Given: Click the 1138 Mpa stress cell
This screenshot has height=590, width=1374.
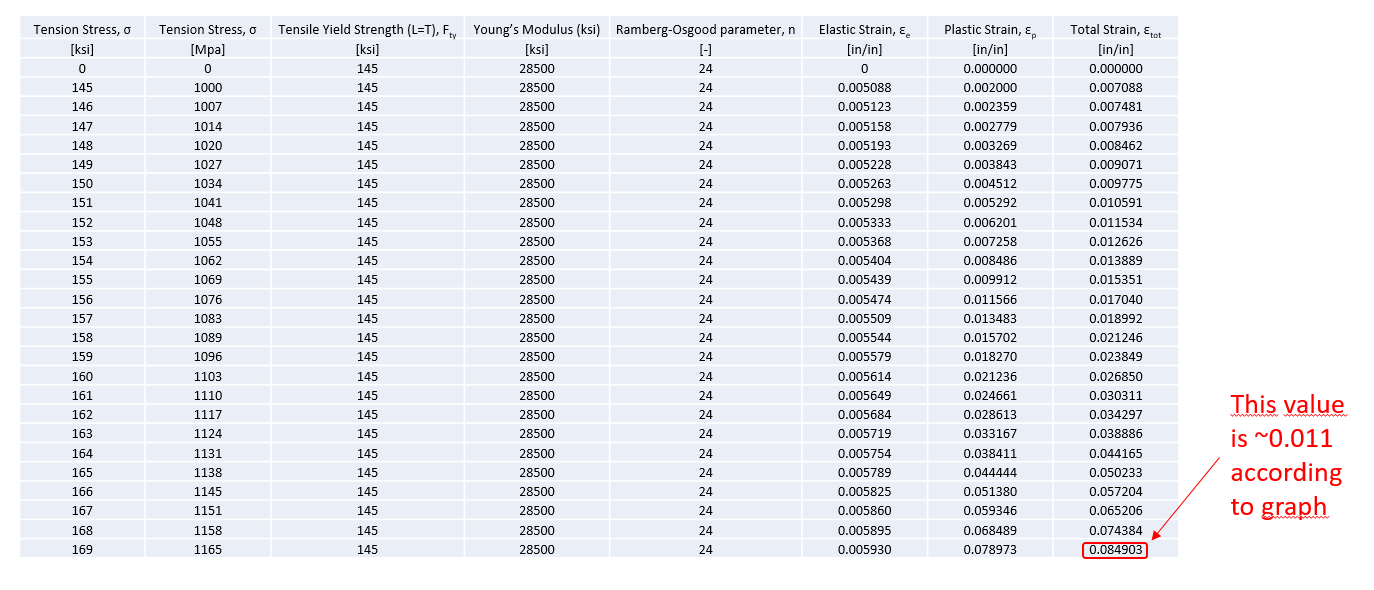Looking at the screenshot, I should point(208,472).
